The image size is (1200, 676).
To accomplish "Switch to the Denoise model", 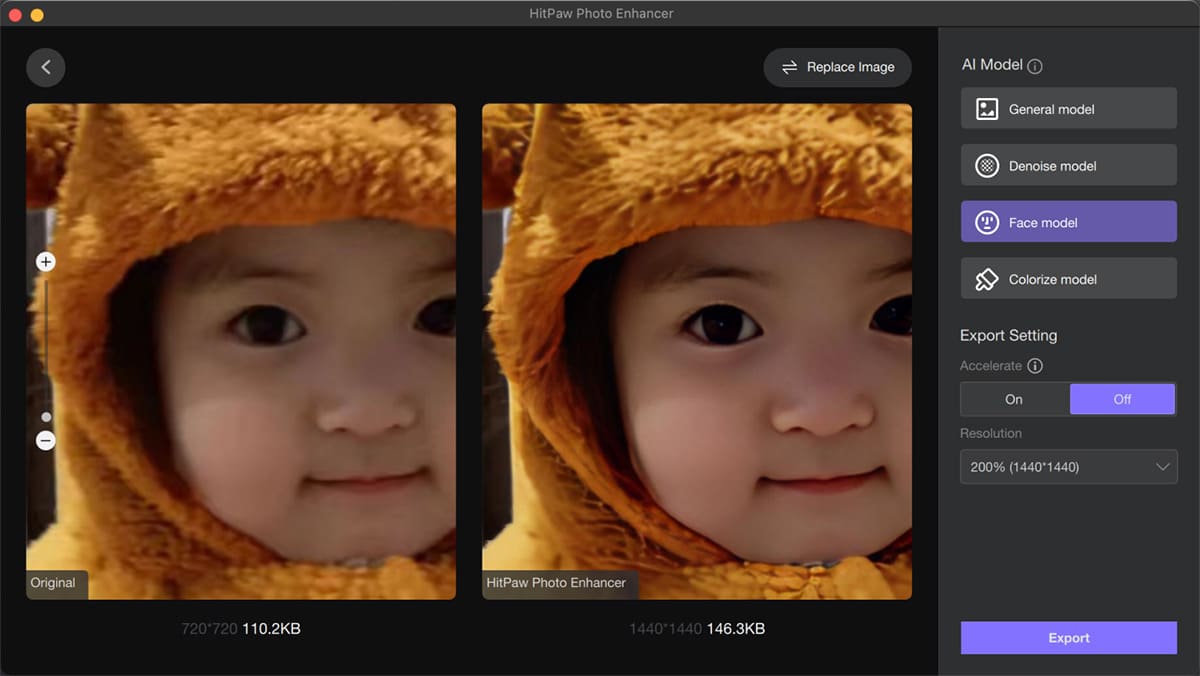I will click(x=1068, y=166).
